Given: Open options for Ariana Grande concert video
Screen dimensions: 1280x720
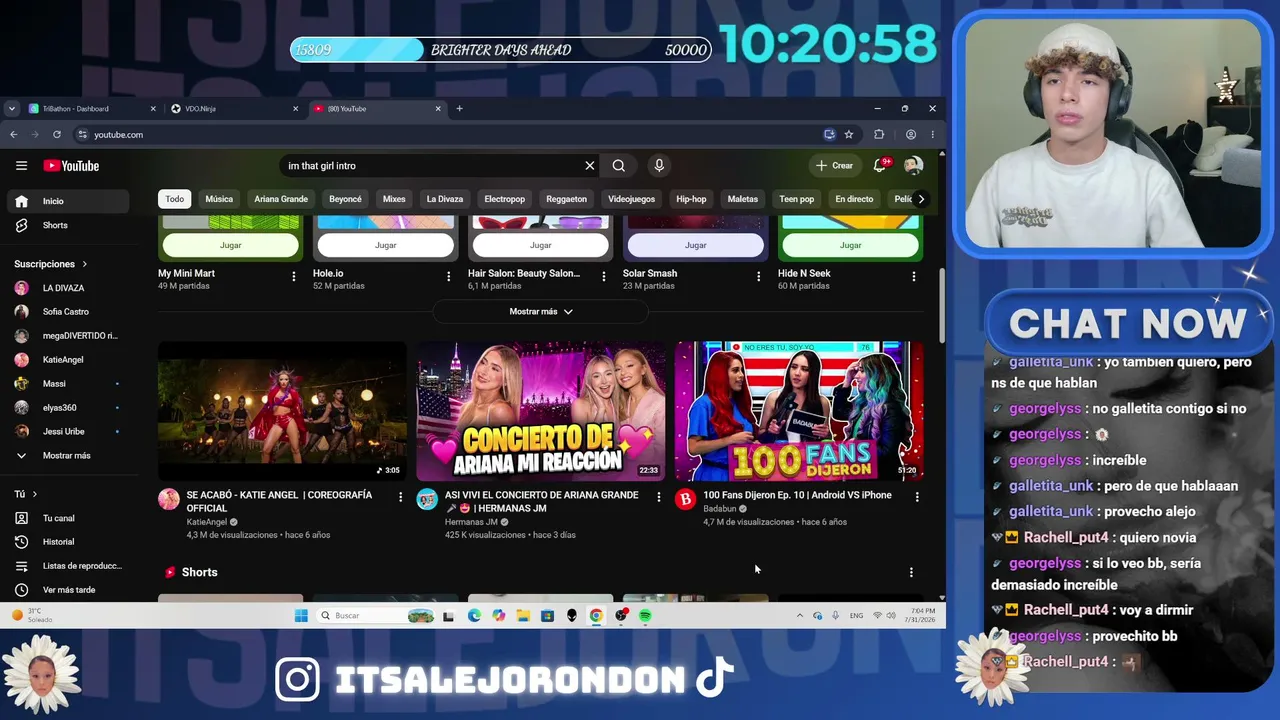Looking at the screenshot, I should click(658, 497).
